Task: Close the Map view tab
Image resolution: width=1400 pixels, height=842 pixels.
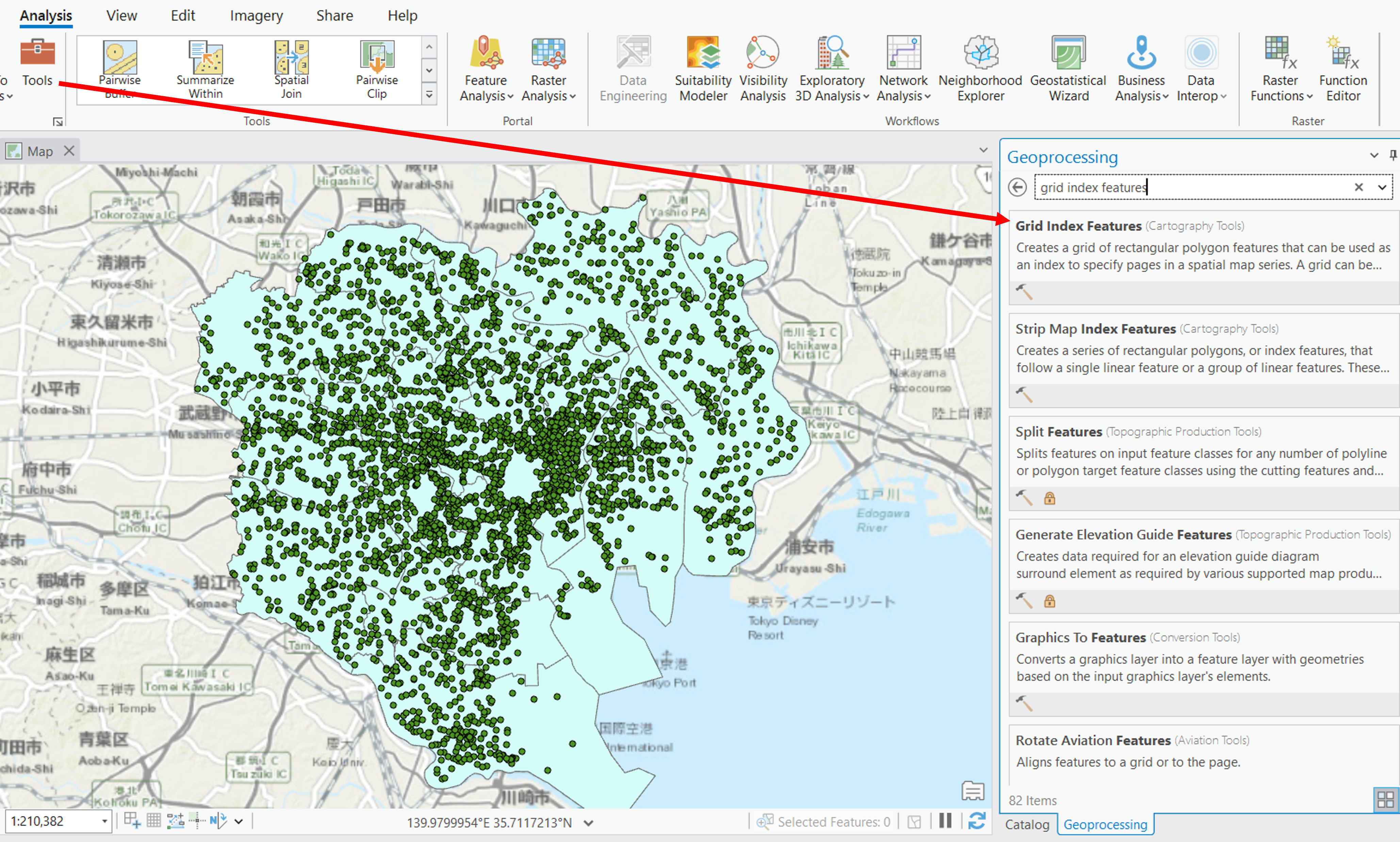Action: point(69,151)
